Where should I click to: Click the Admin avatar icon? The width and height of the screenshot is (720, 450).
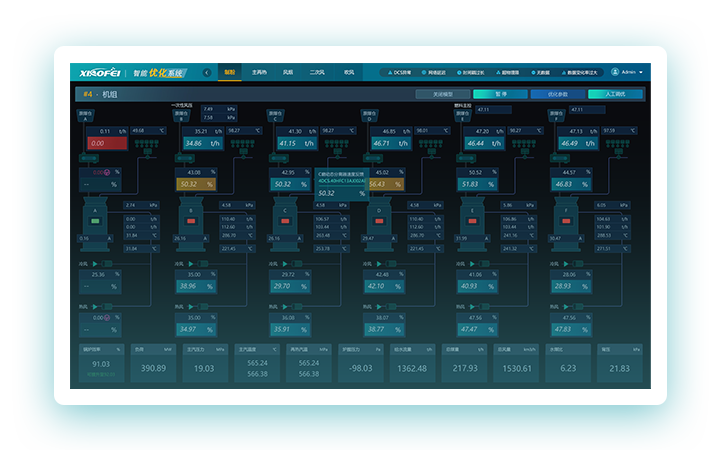[615, 72]
